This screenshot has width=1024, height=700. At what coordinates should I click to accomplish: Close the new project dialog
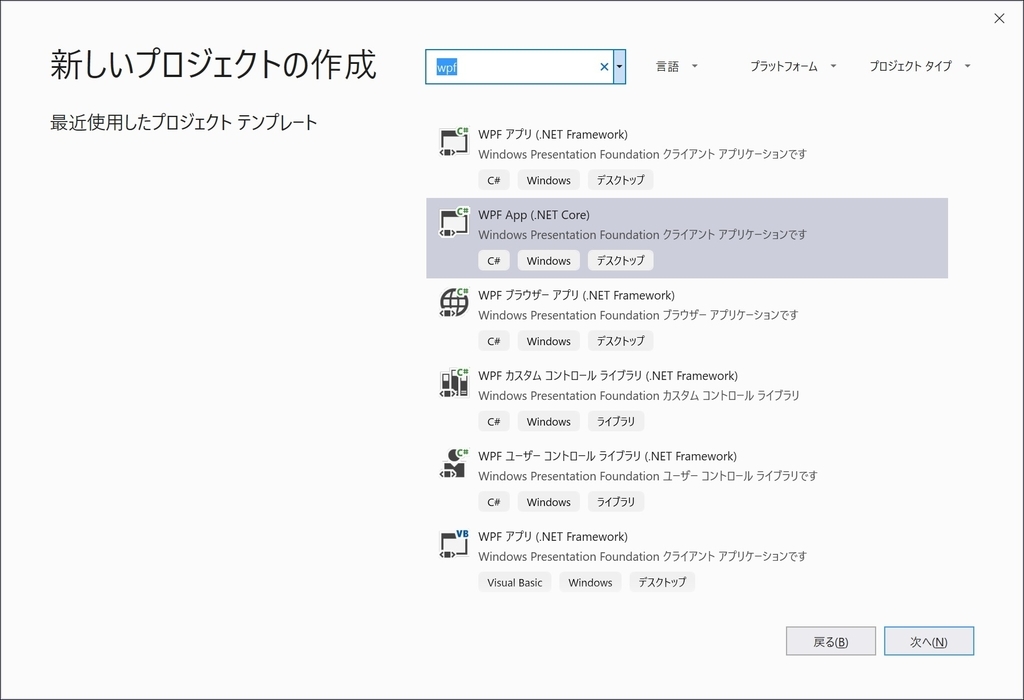pyautogui.click(x=999, y=18)
